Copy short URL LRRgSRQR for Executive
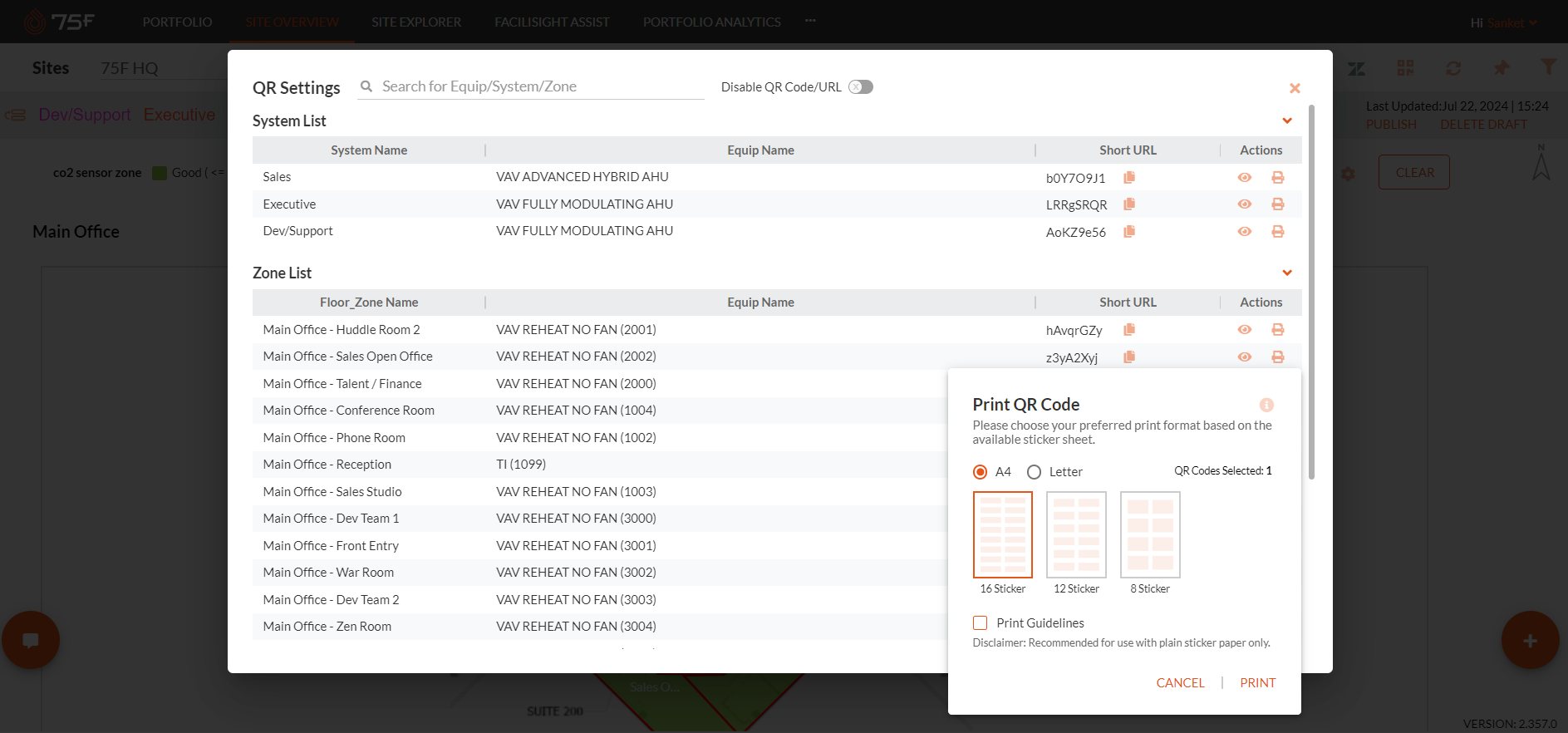This screenshot has height=733, width=1568. pos(1129,204)
